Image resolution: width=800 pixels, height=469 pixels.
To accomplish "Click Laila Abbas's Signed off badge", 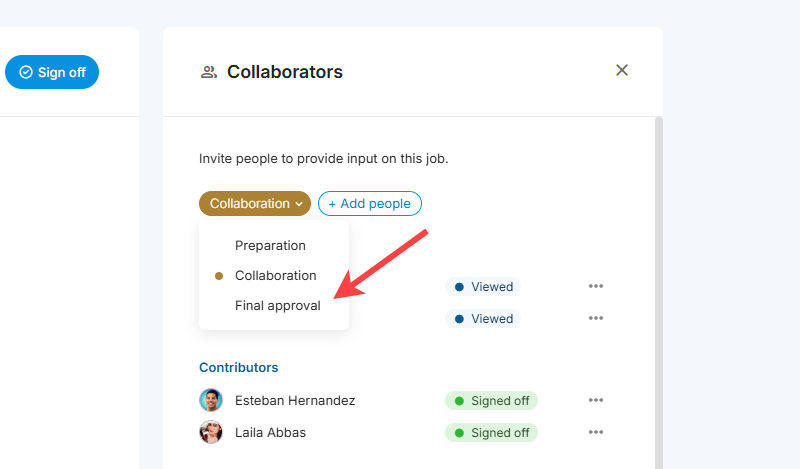I will 491,433.
